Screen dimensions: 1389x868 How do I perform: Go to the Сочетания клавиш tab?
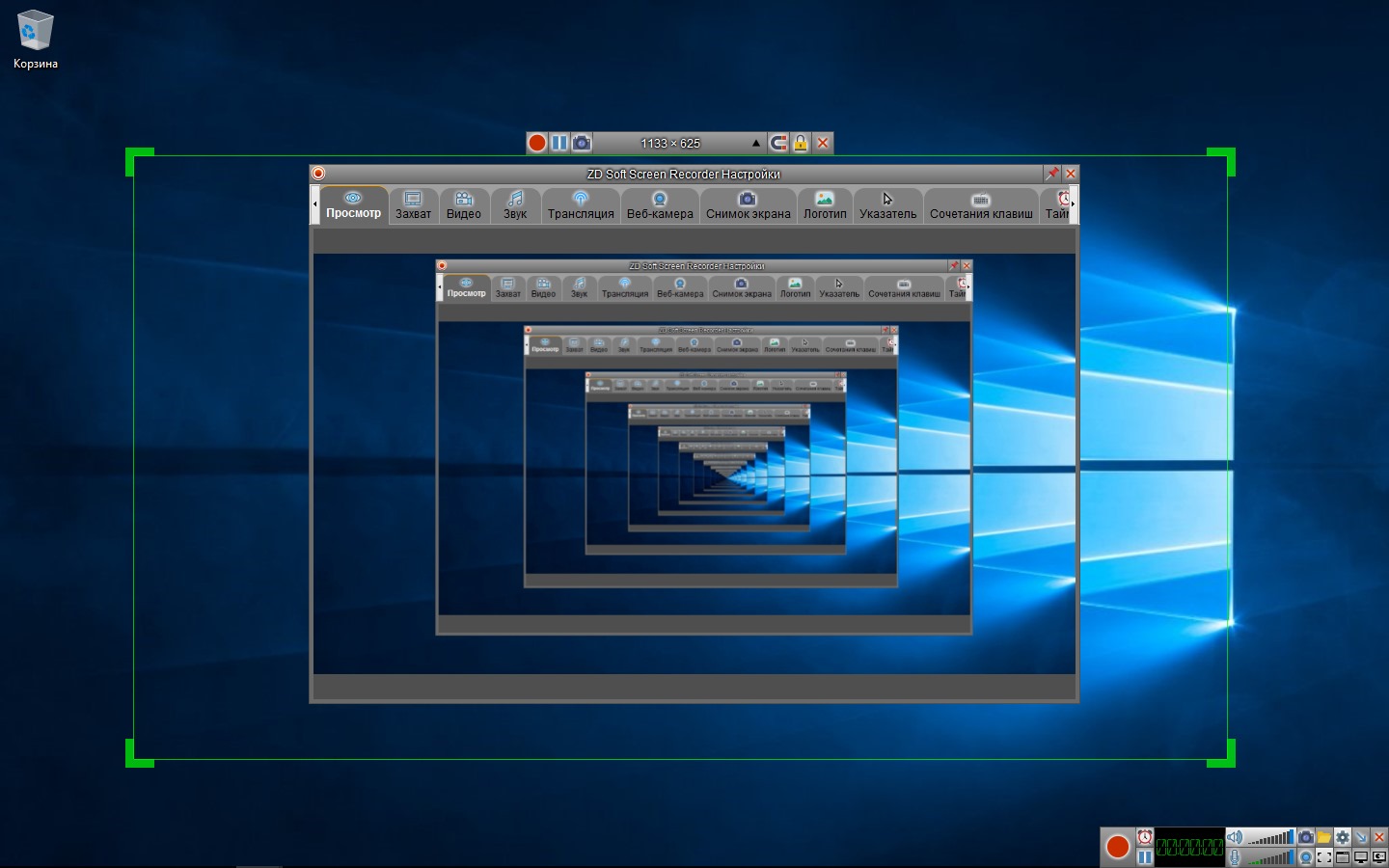coord(981,205)
